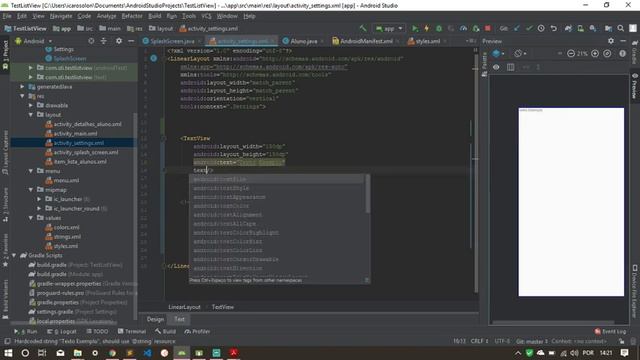Toggle the Layout Captures tool window
Image resolution: width=640 pixels, height=360 pixels.
tap(5, 152)
